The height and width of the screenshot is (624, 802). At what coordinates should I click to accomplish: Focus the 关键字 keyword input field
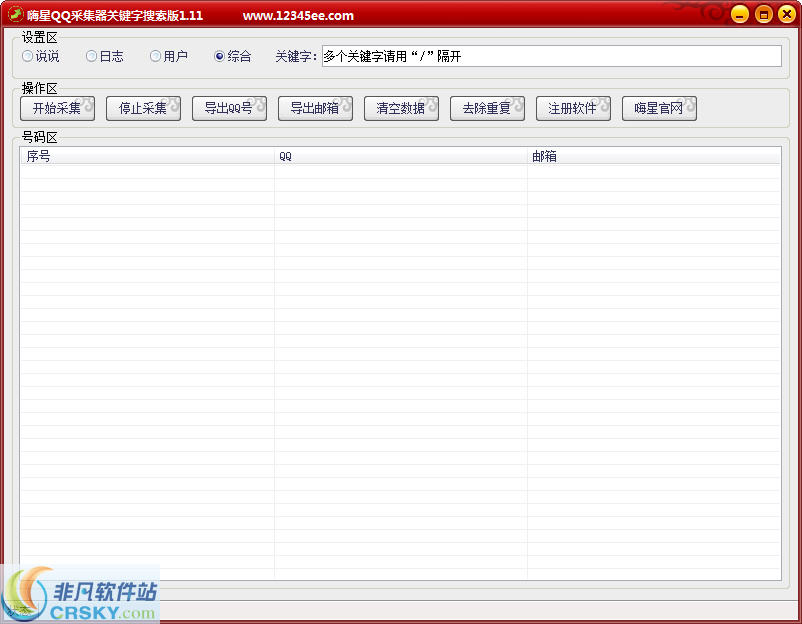tap(551, 56)
